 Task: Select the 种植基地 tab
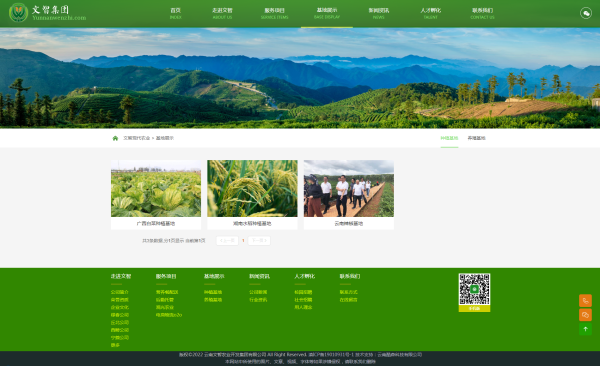point(449,138)
